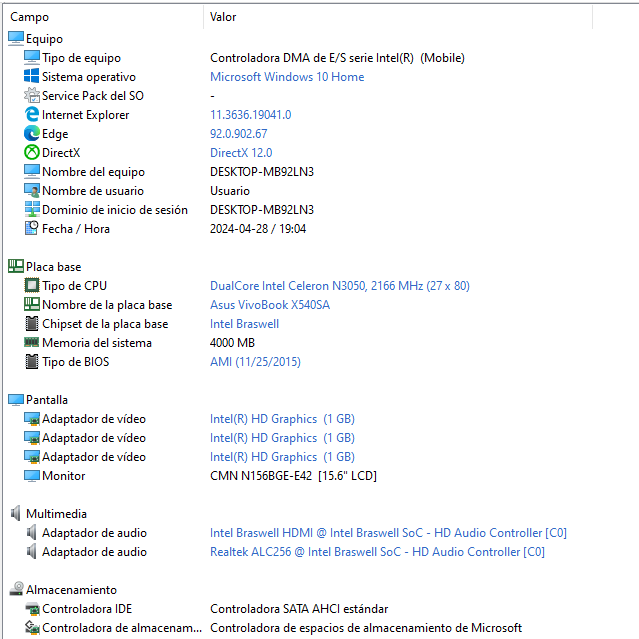
Task: Click the 2024-04-28 / 19:04 date value
Action: (x=258, y=229)
